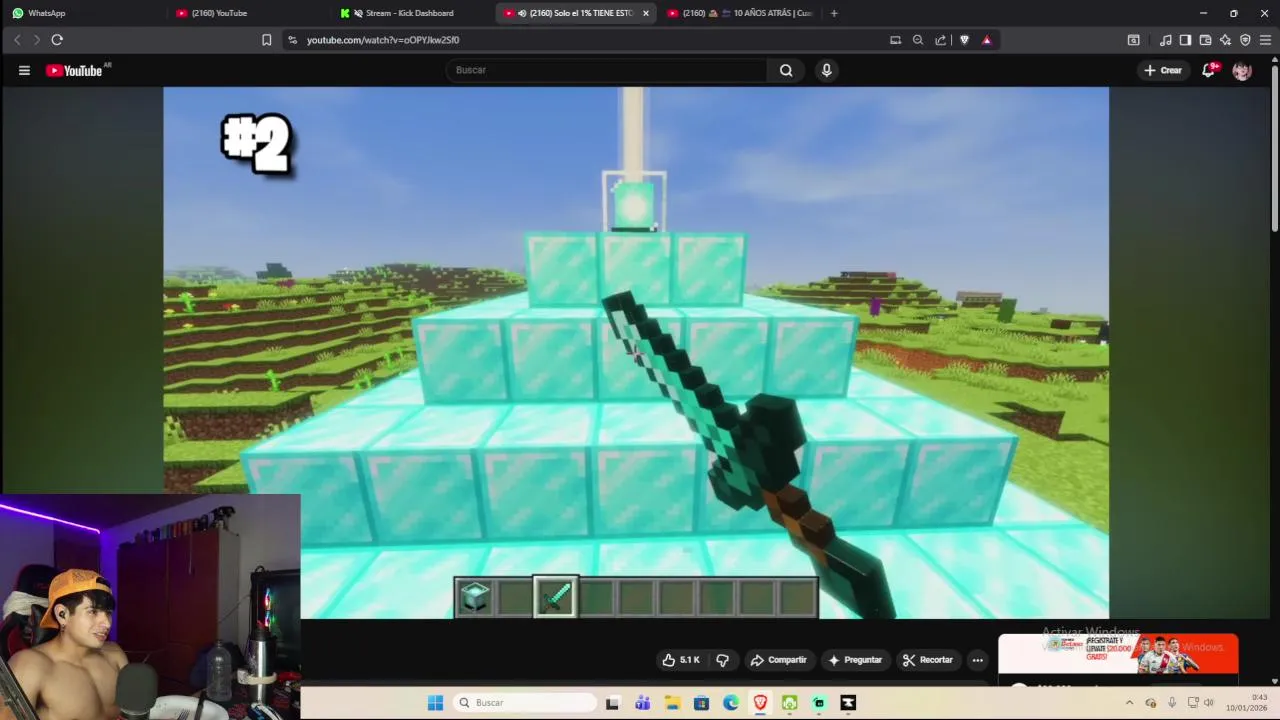1280x720 pixels.
Task: Reload the page with the refresh icon
Action: [x=57, y=40]
